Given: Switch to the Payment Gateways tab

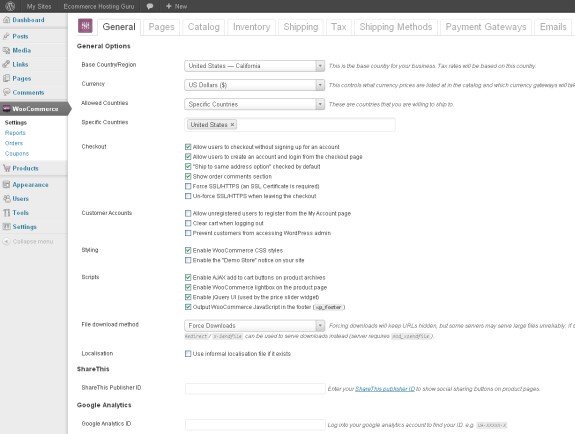Looking at the screenshot, I should tap(486, 27).
